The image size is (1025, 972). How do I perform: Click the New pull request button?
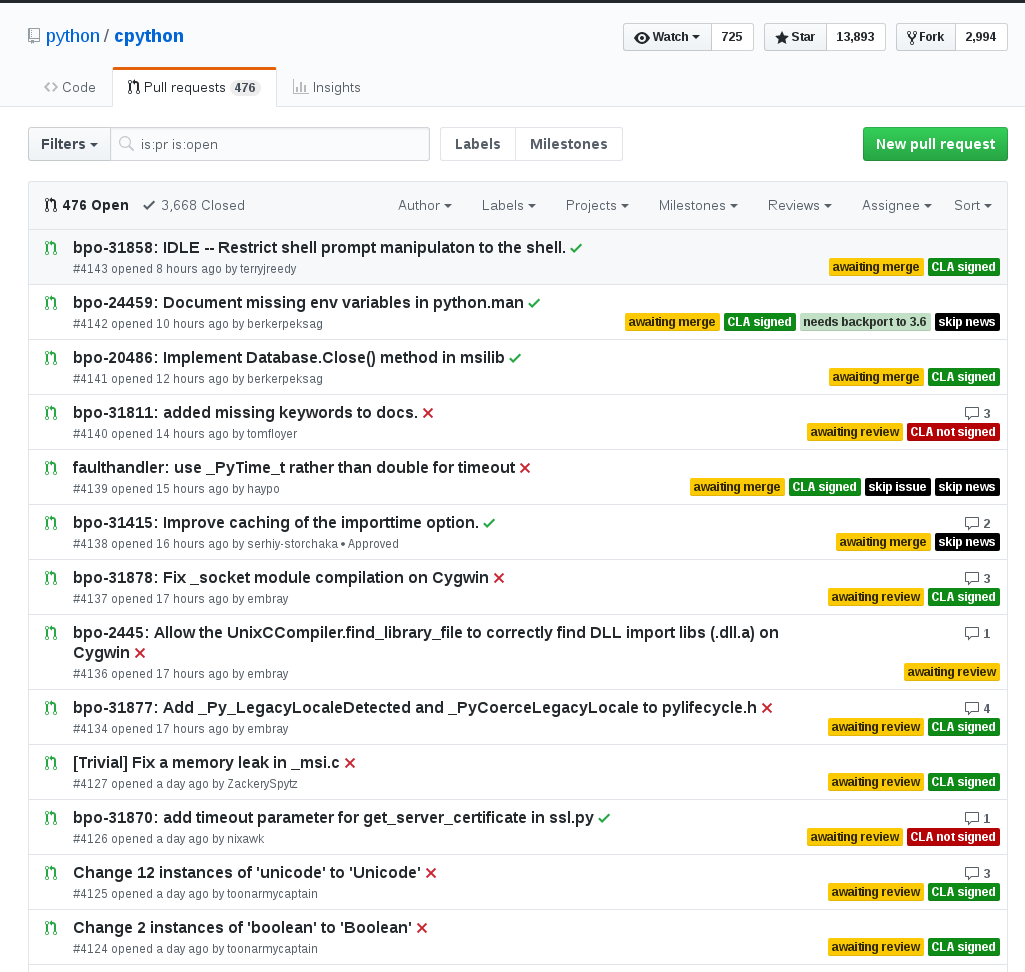pos(935,144)
